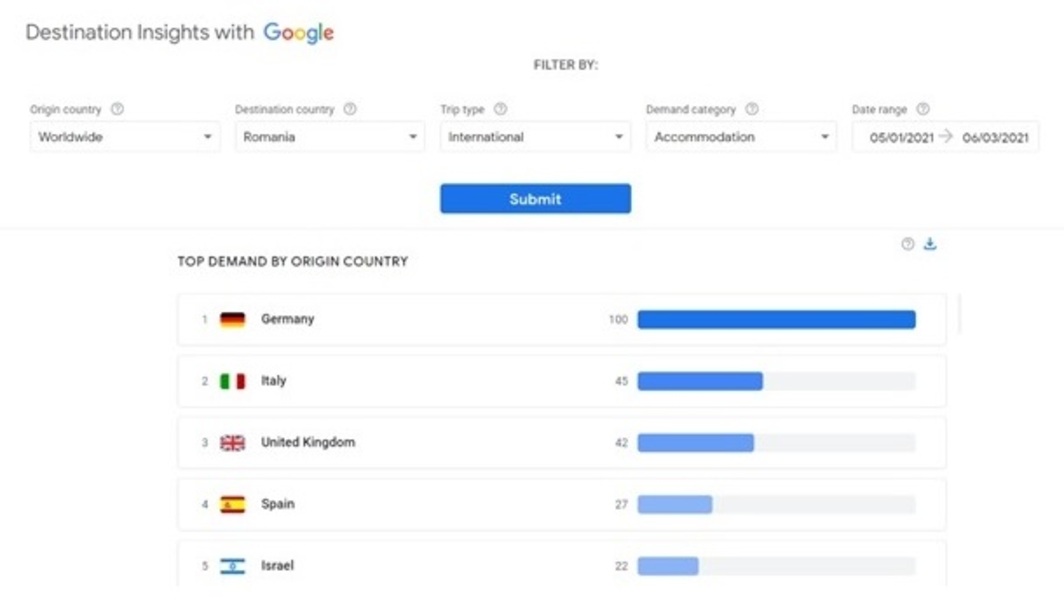Click the Germany flag icon
The height and width of the screenshot is (600, 1064).
coord(232,320)
